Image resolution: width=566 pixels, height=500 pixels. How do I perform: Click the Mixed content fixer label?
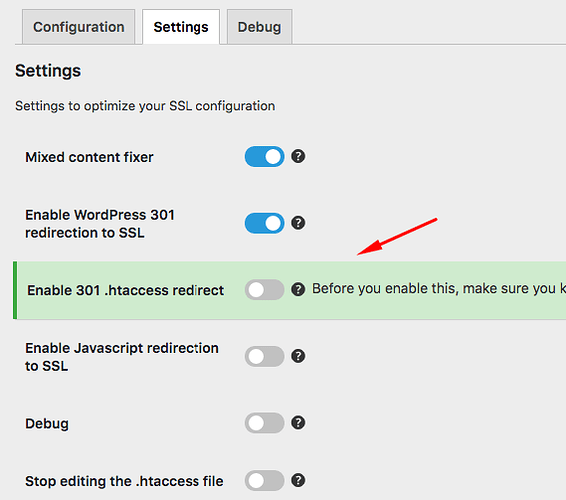tap(89, 157)
